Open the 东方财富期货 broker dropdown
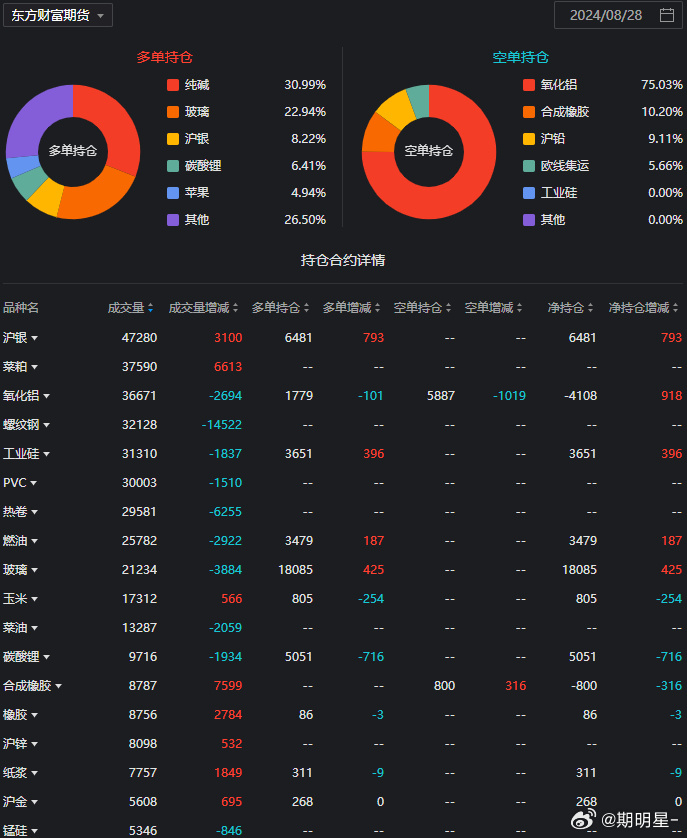This screenshot has height=838, width=687. [57, 15]
